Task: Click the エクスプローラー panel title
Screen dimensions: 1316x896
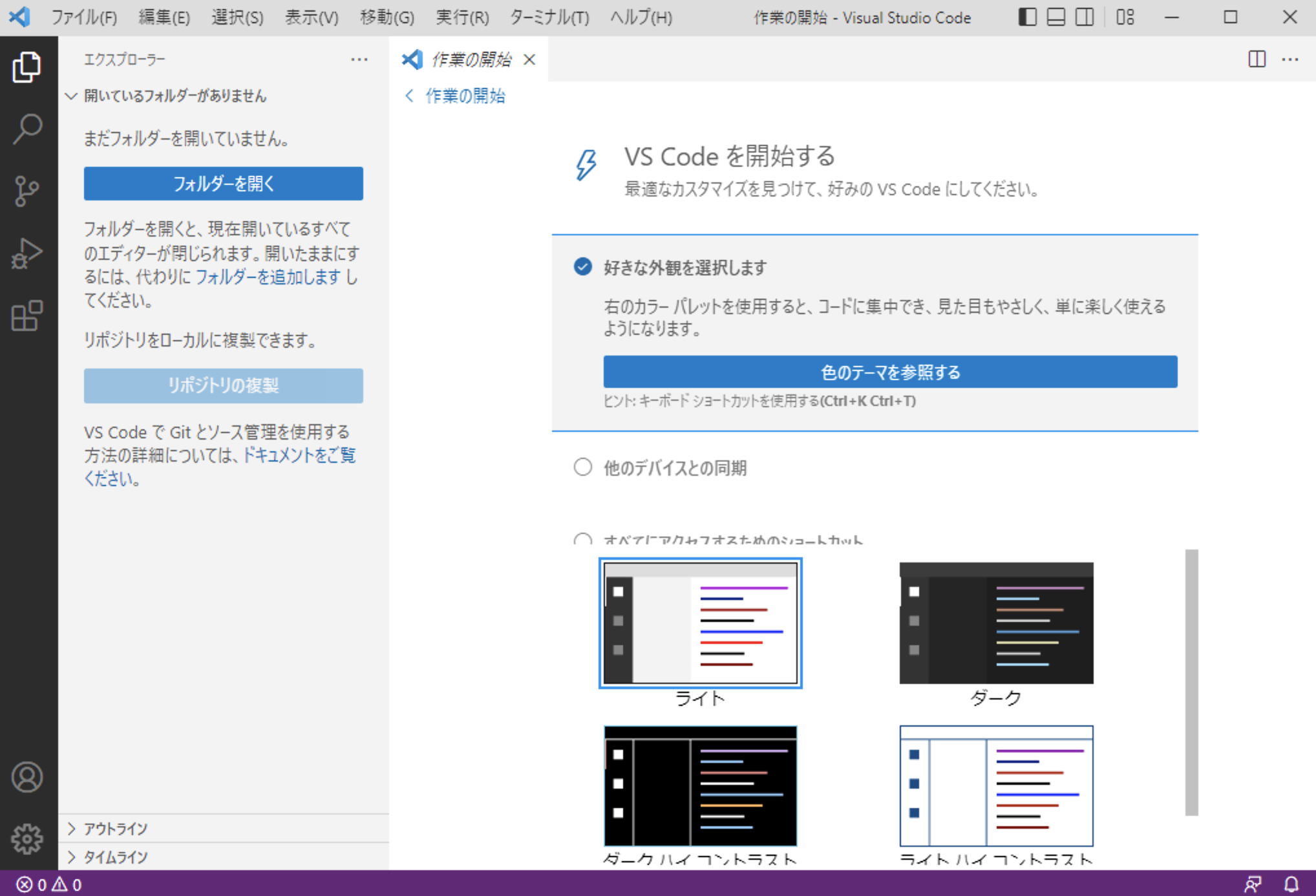Action: coord(125,59)
